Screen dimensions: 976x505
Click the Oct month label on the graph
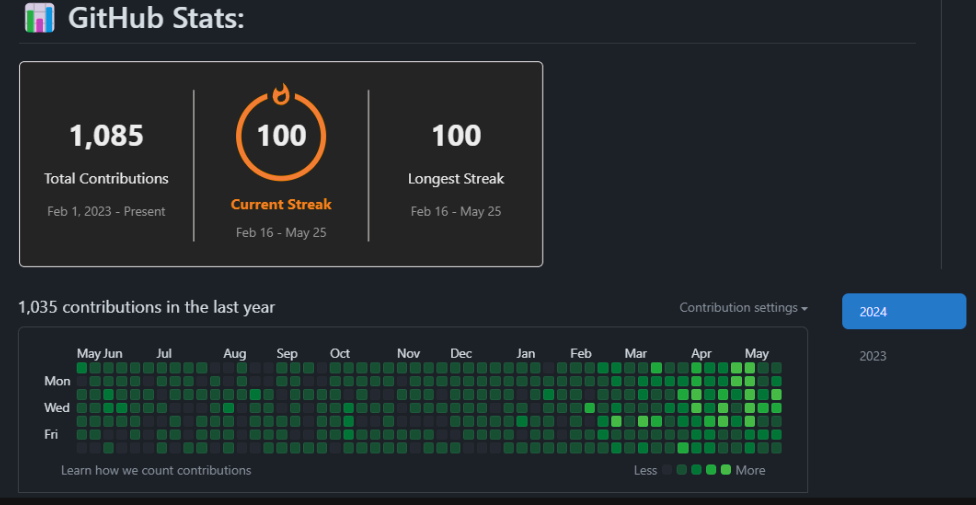point(340,353)
